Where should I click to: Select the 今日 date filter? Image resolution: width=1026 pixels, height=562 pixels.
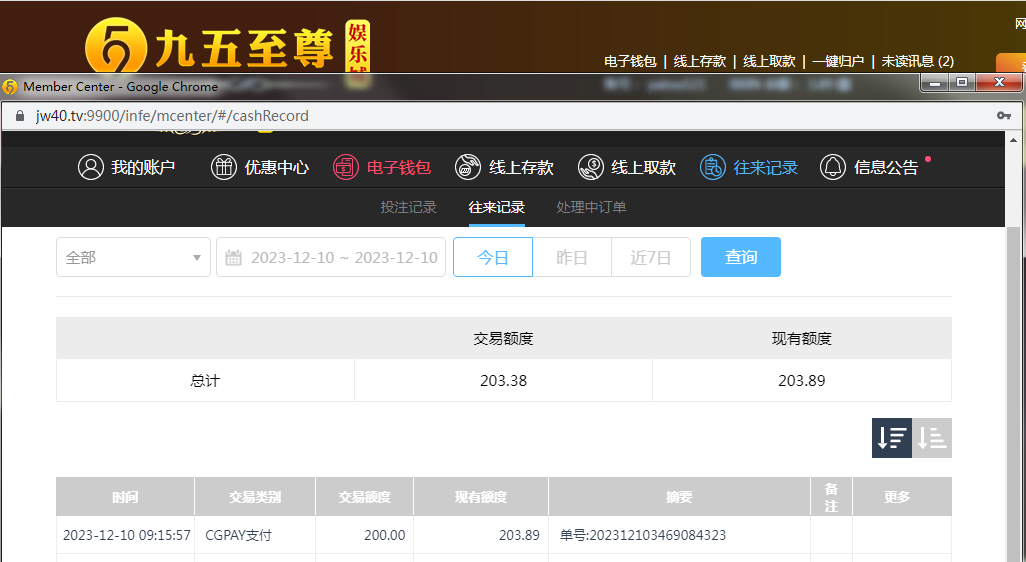tap(493, 257)
